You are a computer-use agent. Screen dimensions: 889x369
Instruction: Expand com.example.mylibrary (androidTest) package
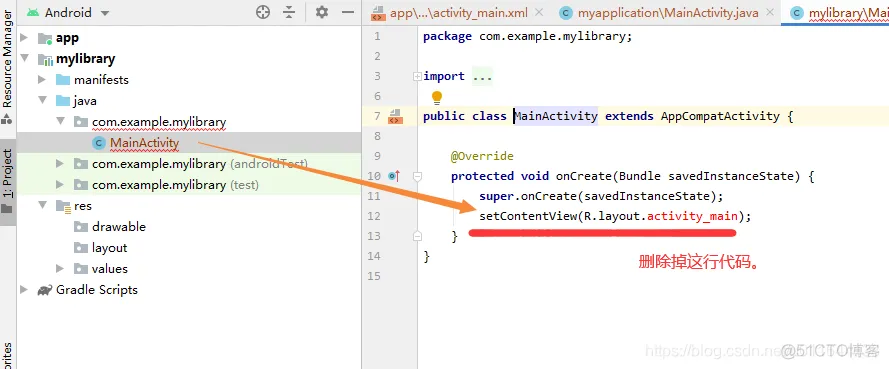point(60,164)
